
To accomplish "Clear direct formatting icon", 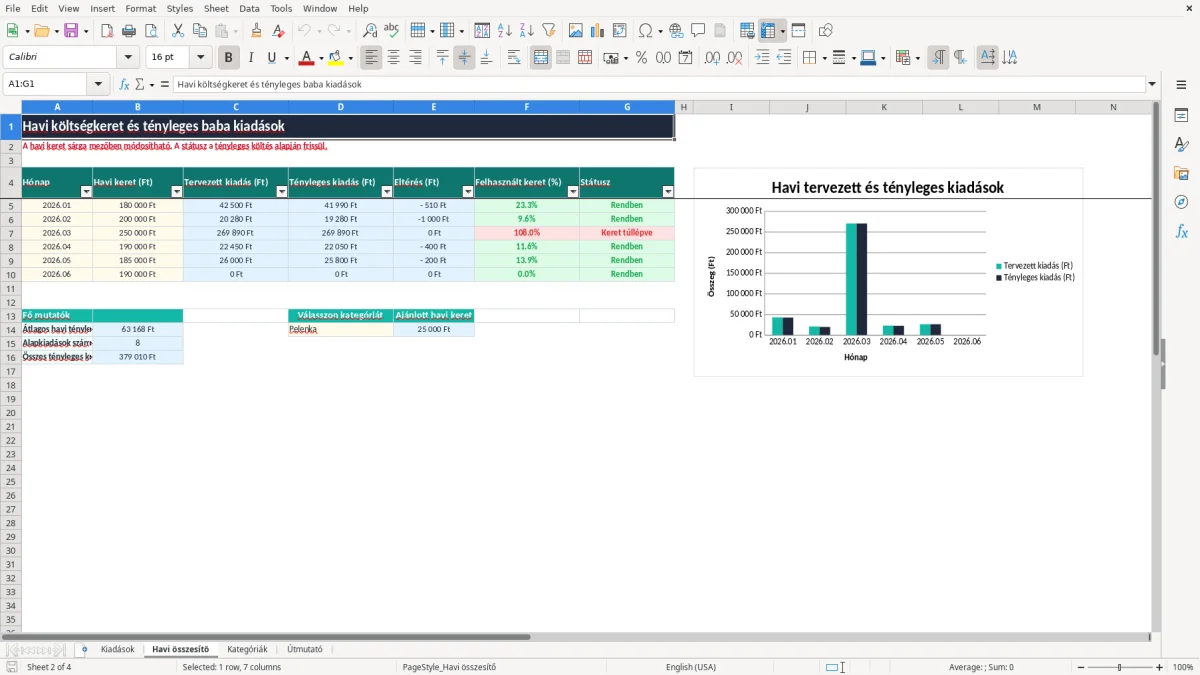I will tap(279, 31).
